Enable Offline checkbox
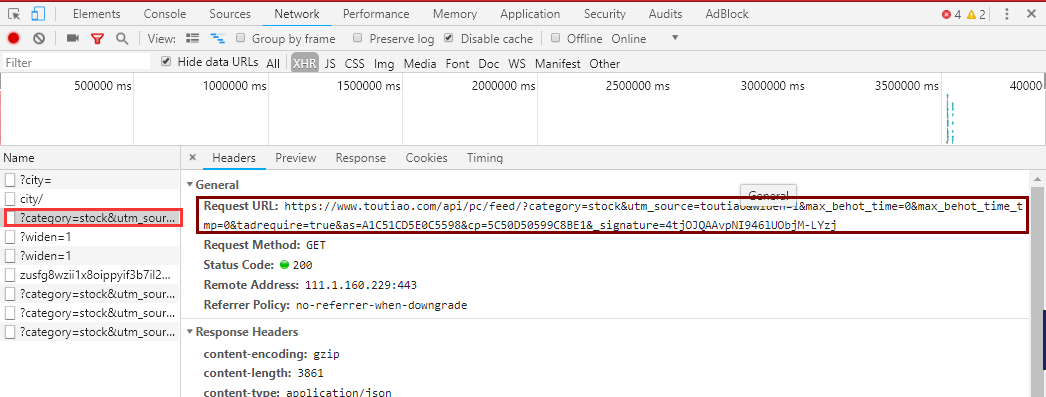 pyautogui.click(x=555, y=38)
